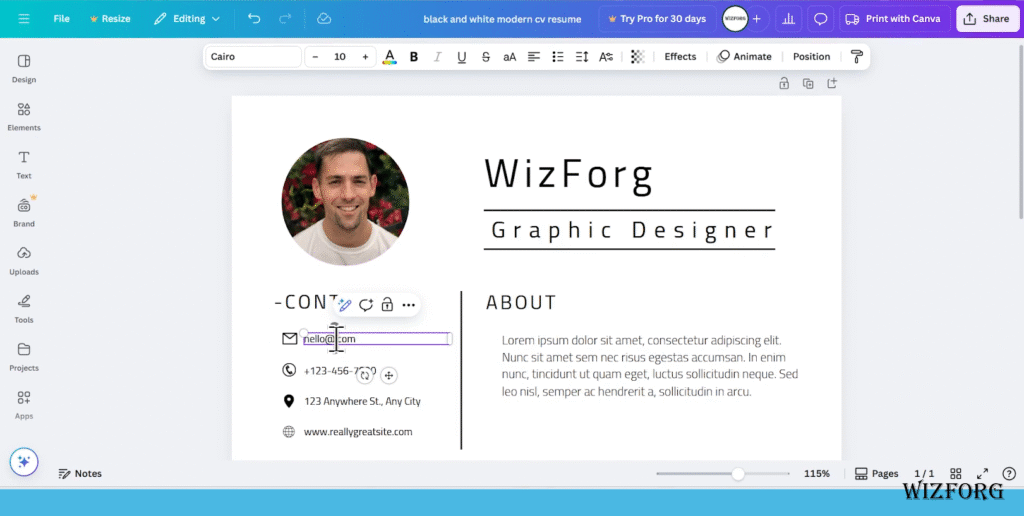Open text Effects
The height and width of the screenshot is (516, 1024).
tap(680, 57)
